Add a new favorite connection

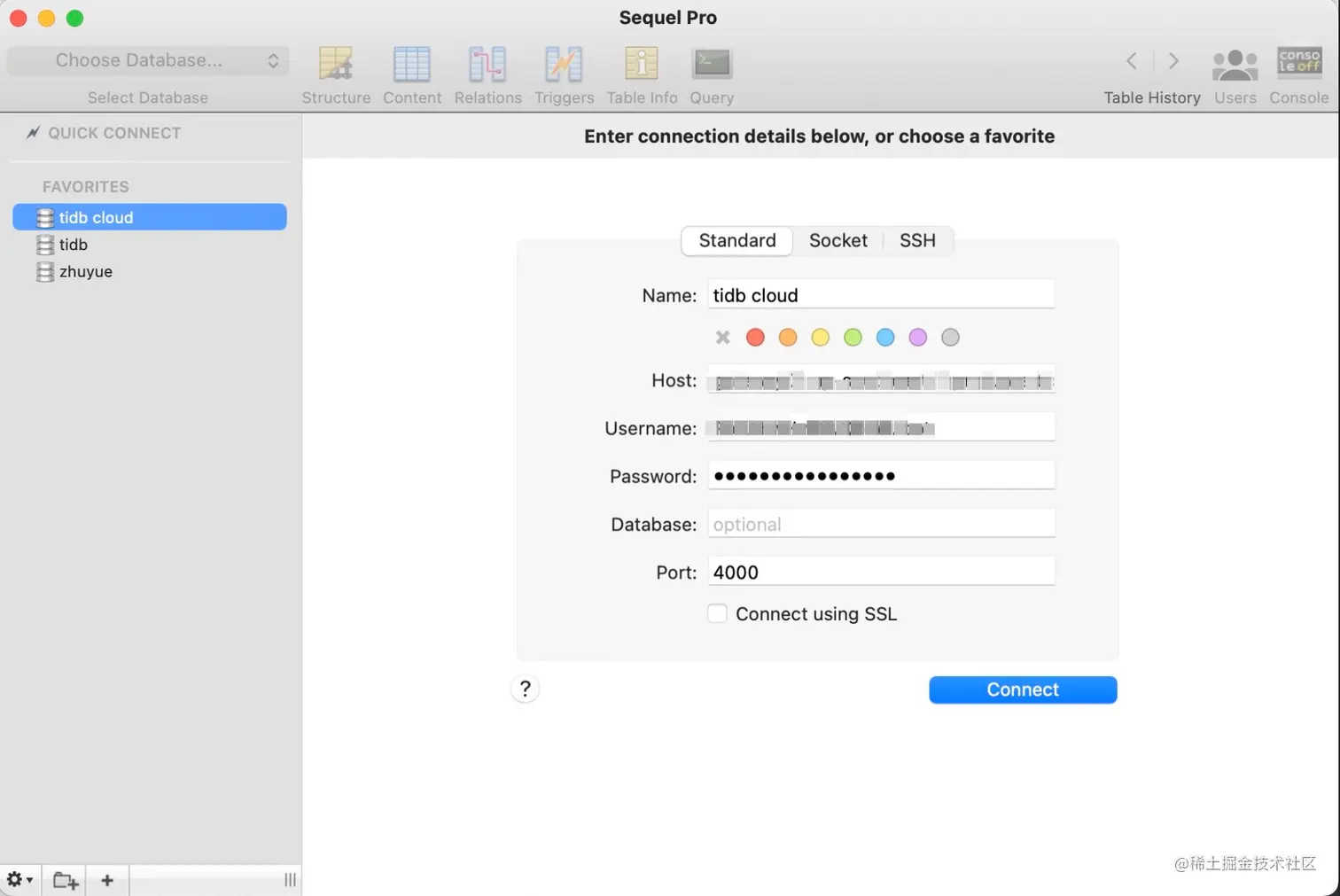coord(107,880)
